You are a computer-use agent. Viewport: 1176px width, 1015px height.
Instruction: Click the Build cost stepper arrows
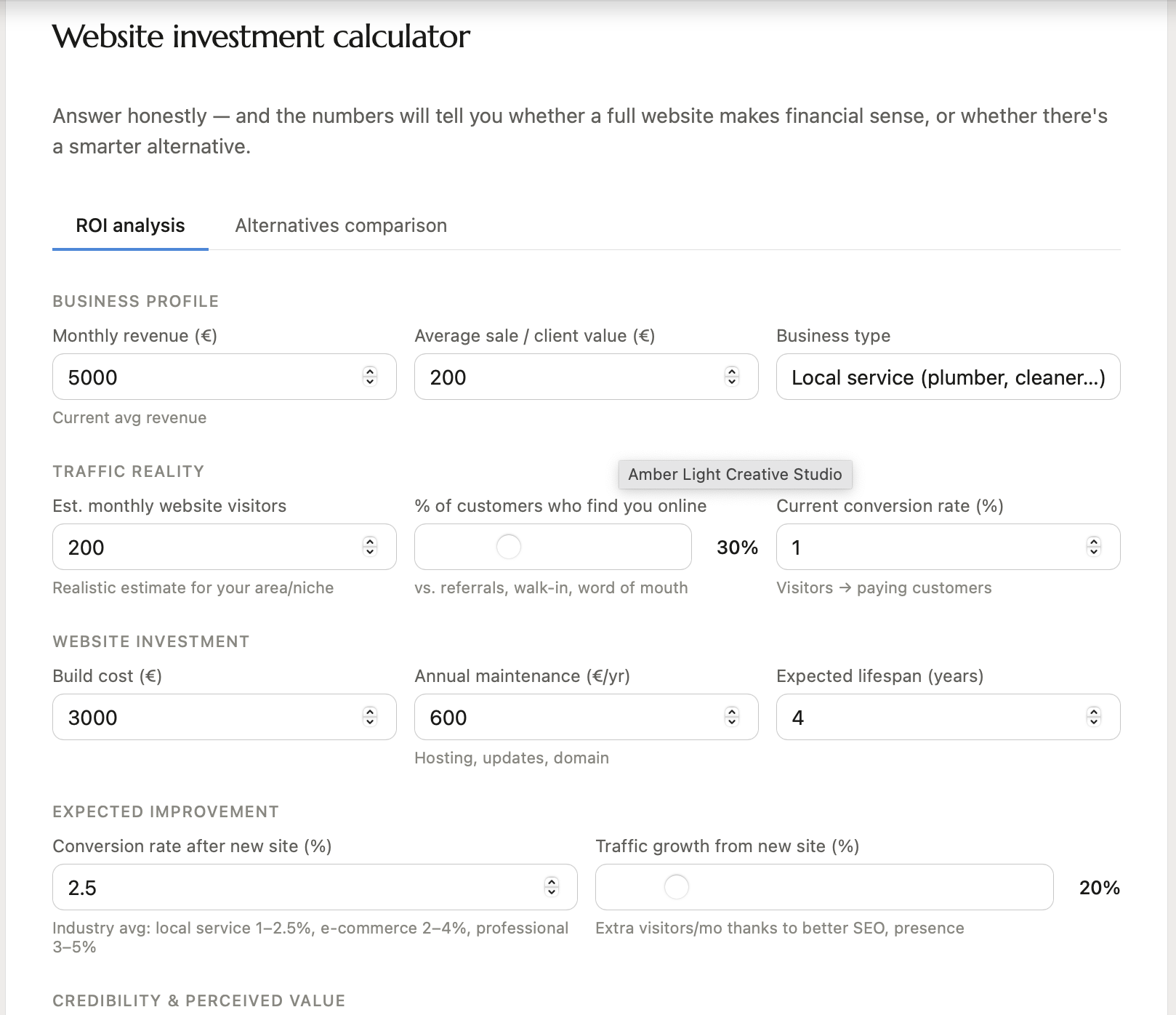[x=370, y=717]
